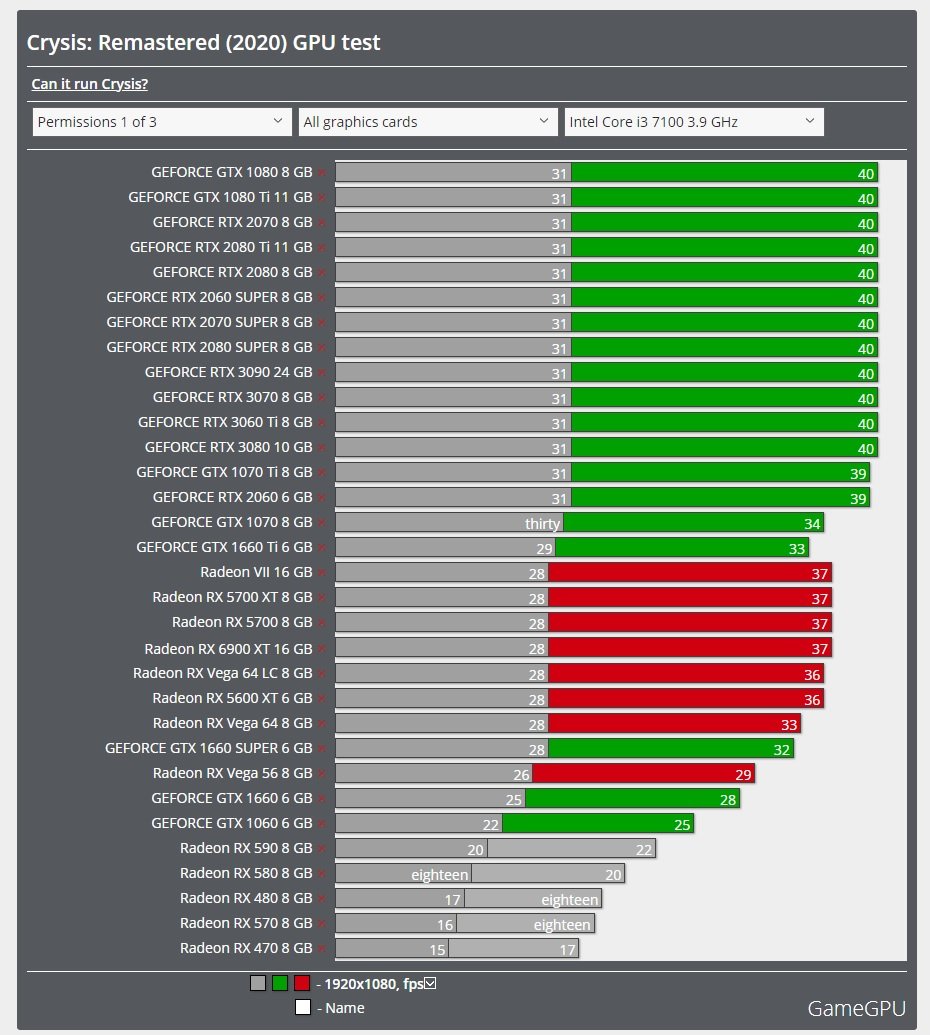Viewport: 930px width, 1035px height.
Task: Remove GEFORCE RTX 3090 24 GB with red x
Action: [x=321, y=373]
